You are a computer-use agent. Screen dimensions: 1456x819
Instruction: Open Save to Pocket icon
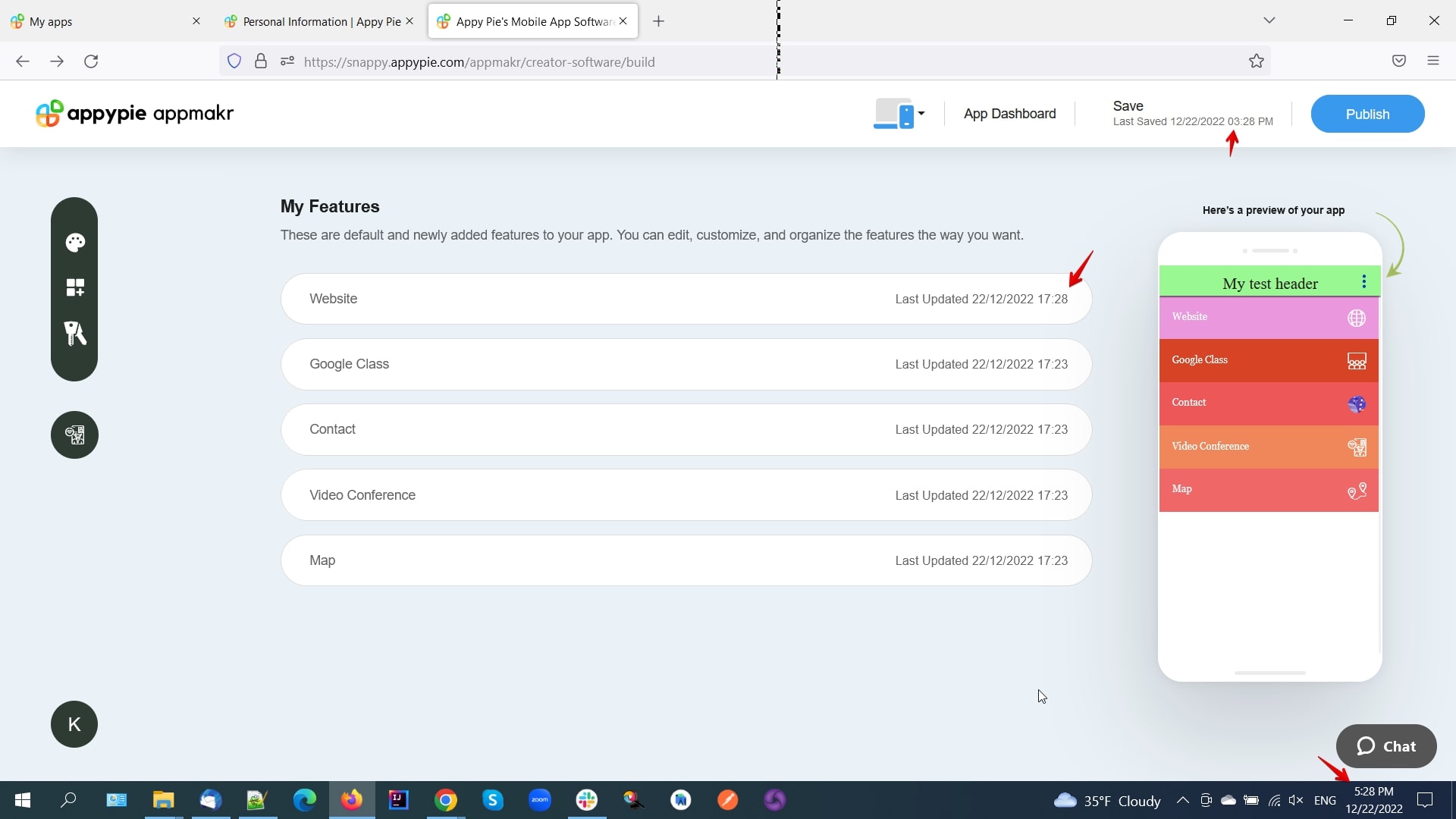coord(1399,61)
